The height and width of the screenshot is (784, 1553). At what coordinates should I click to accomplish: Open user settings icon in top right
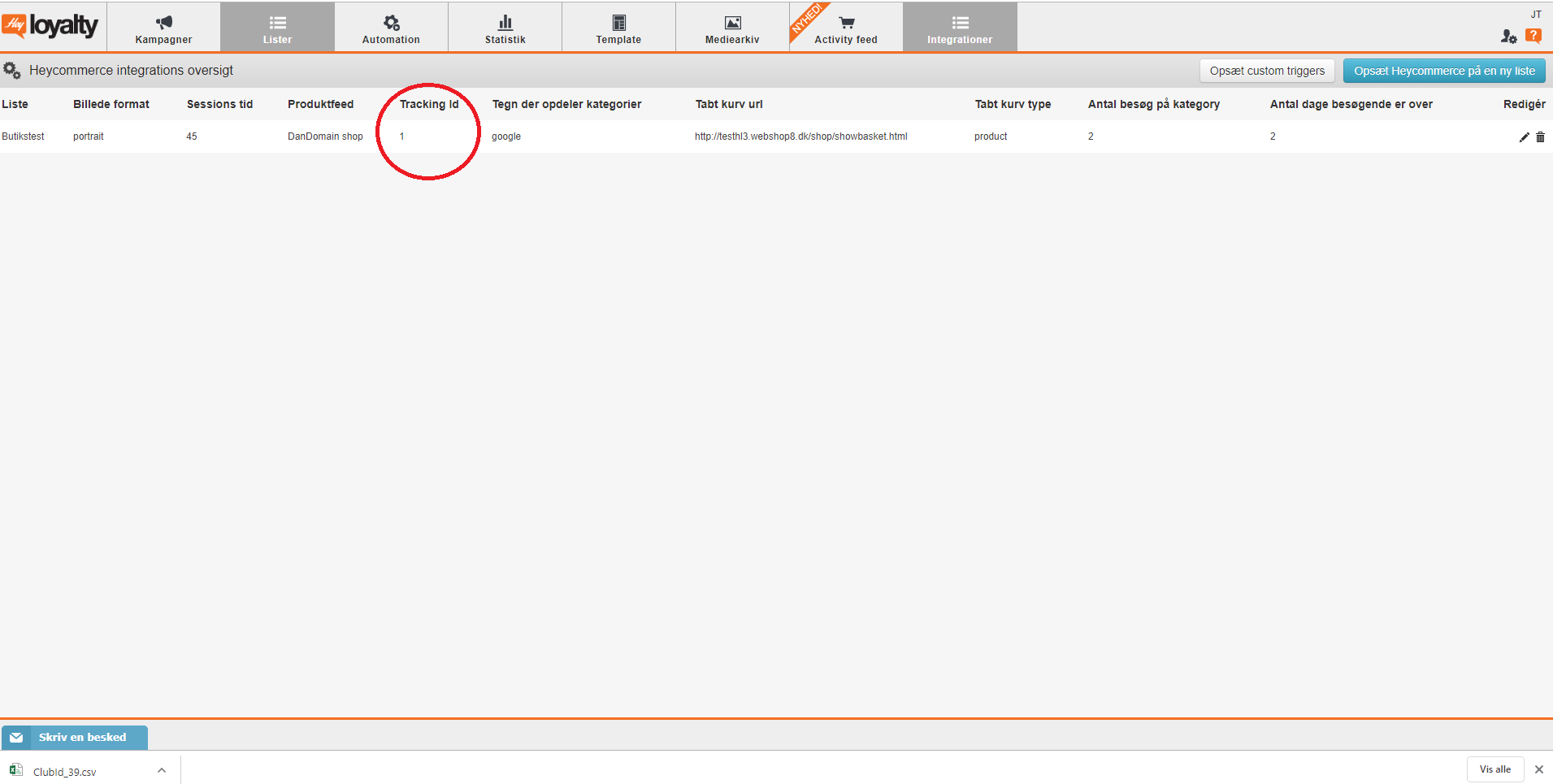click(x=1508, y=37)
